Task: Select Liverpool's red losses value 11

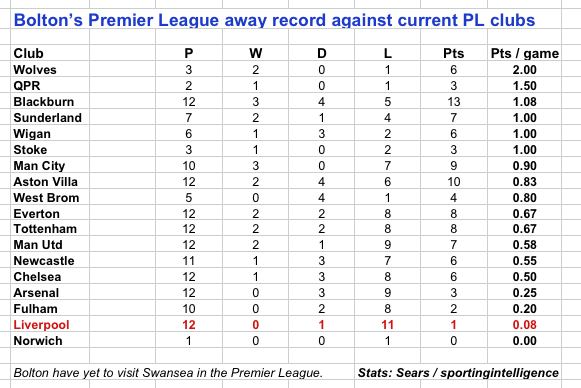Action: pyautogui.click(x=388, y=325)
